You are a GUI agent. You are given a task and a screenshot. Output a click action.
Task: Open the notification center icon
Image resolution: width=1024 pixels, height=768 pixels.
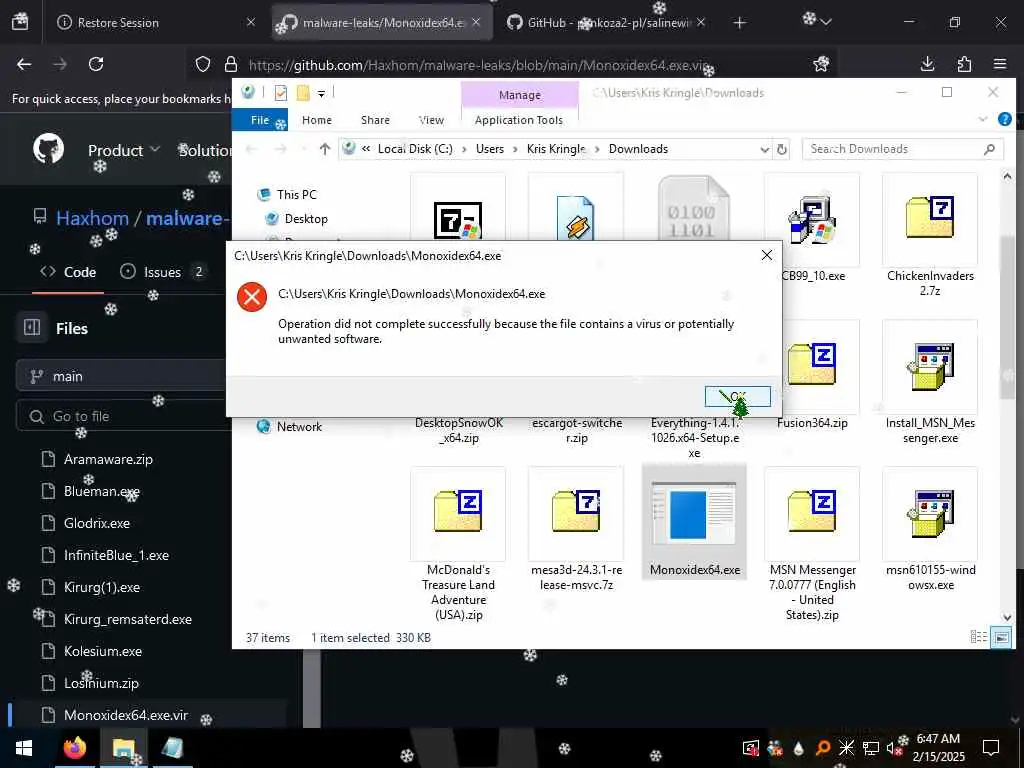tap(991, 748)
